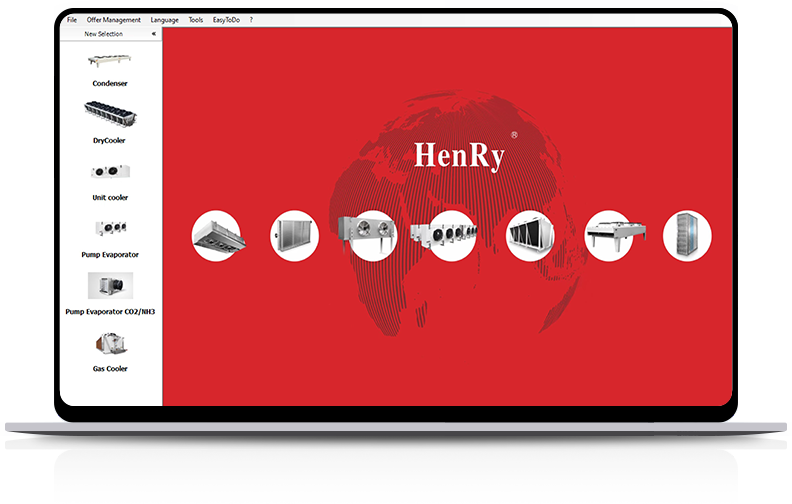Open the File menu
Screen dimensions: 792x504
(72, 20)
